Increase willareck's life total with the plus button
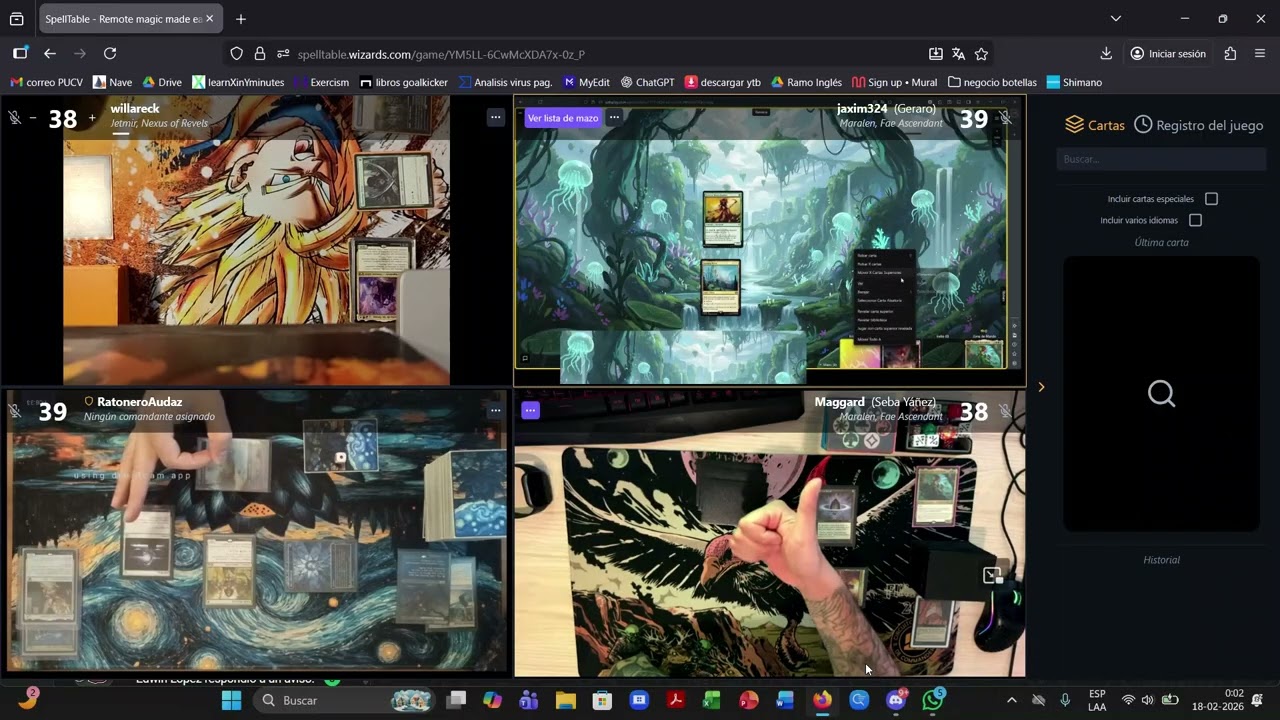Viewport: 1280px width, 720px height. (92, 118)
